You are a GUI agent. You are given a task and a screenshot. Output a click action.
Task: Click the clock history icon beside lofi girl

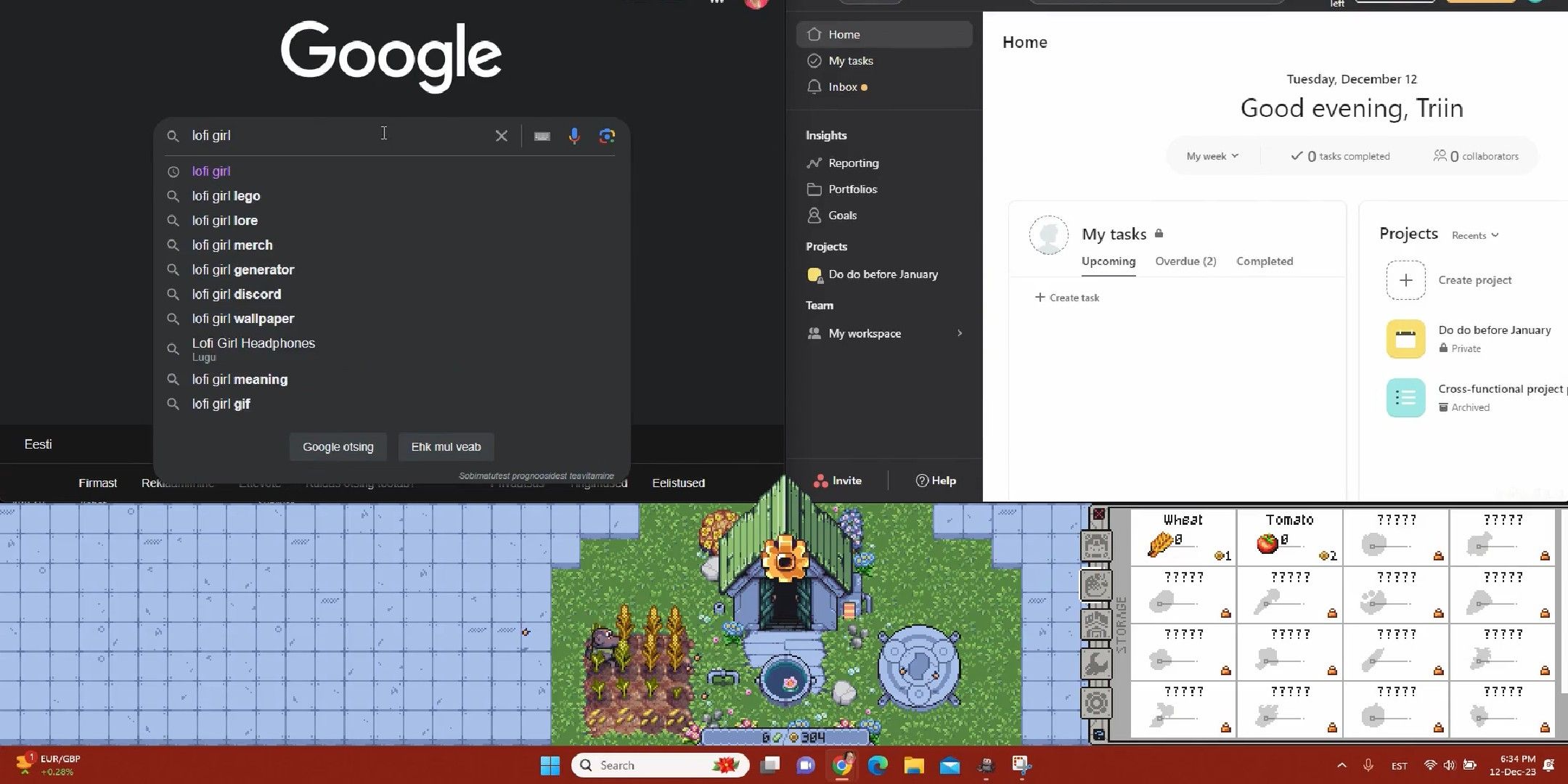click(173, 171)
